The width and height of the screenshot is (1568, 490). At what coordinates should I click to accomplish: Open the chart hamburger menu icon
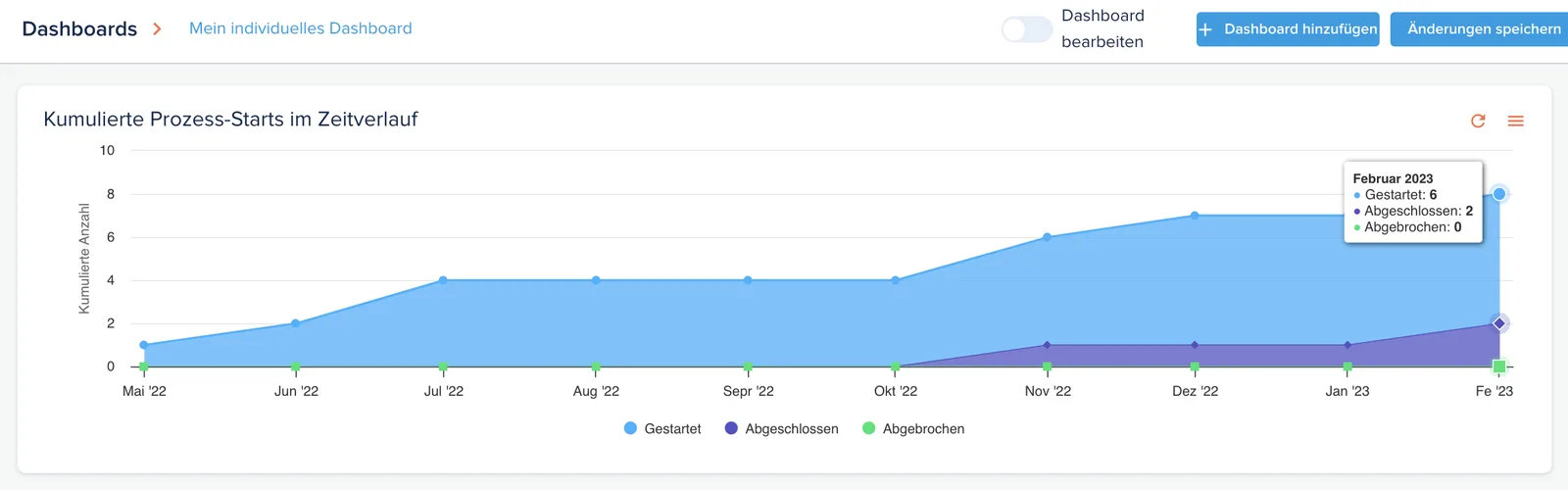point(1515,121)
